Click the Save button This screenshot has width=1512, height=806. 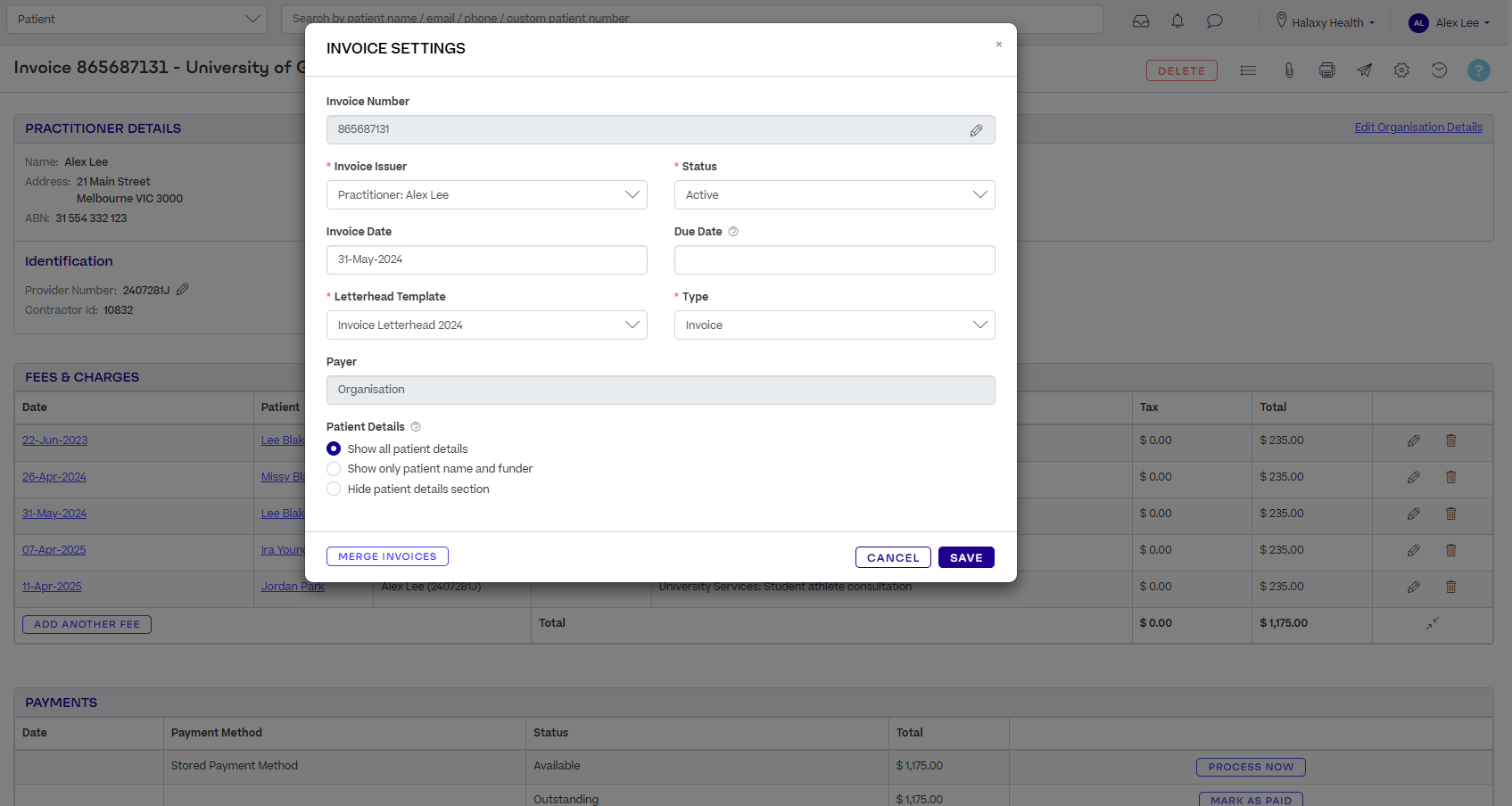(965, 557)
